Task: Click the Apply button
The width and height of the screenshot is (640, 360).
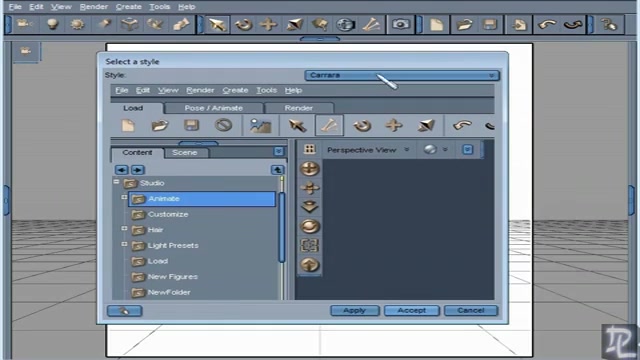Action: 354,311
